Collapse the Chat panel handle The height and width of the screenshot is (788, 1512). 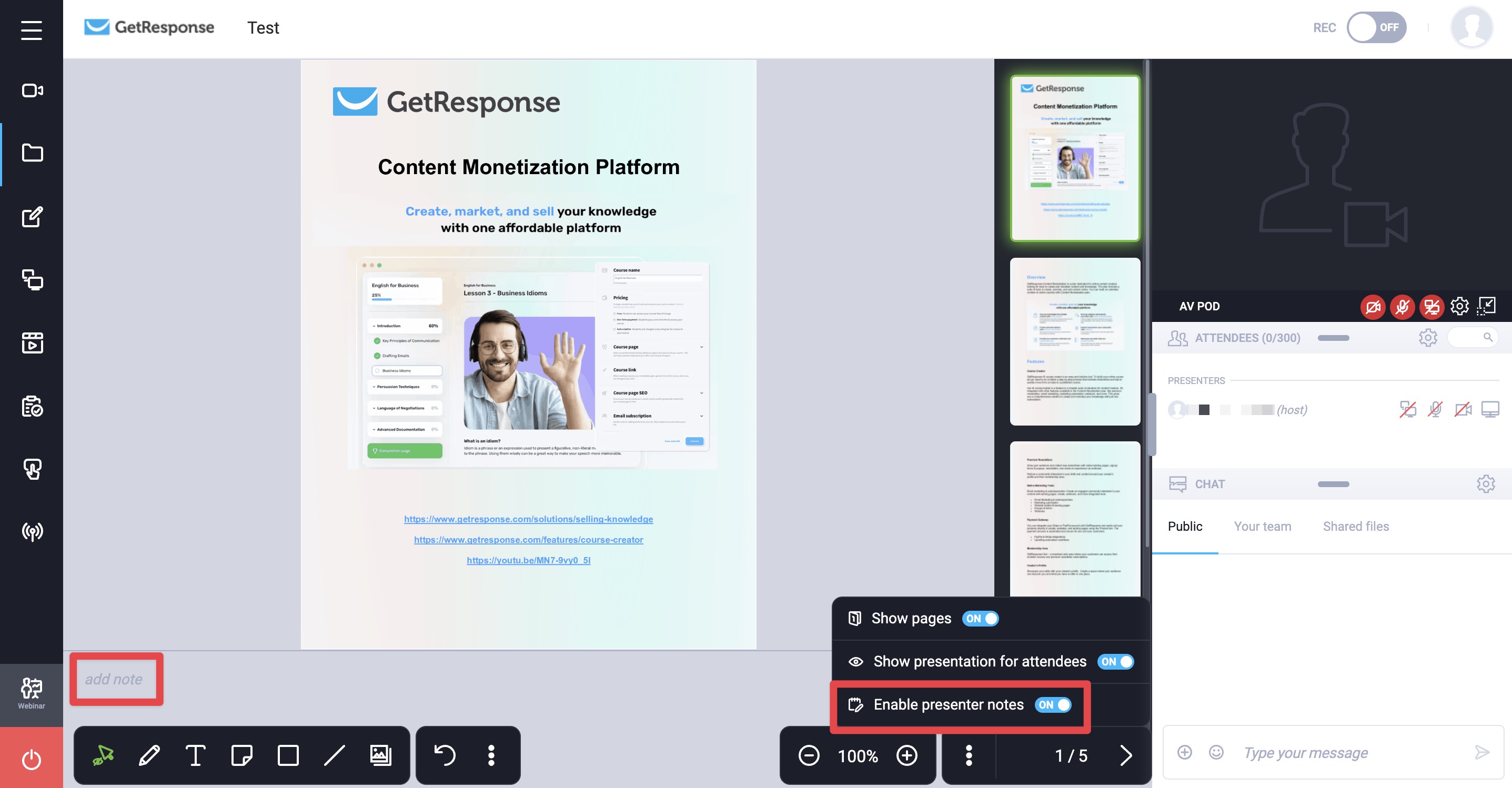pyautogui.click(x=1333, y=484)
